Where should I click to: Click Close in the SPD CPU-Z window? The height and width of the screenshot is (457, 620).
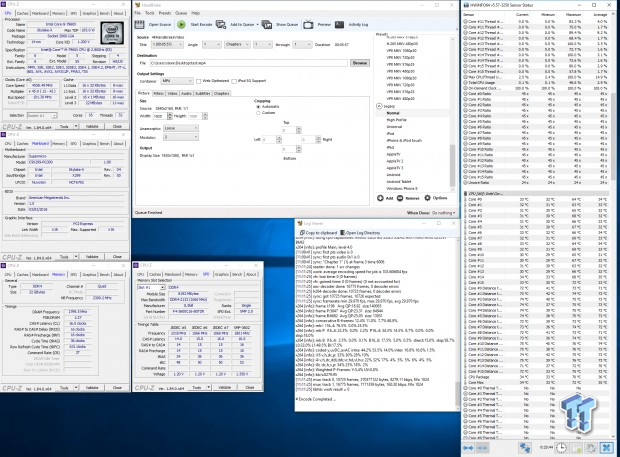point(250,387)
